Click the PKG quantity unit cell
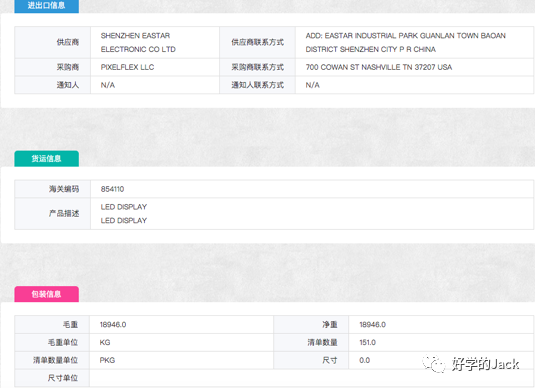The image size is (535, 388). (x=181, y=360)
